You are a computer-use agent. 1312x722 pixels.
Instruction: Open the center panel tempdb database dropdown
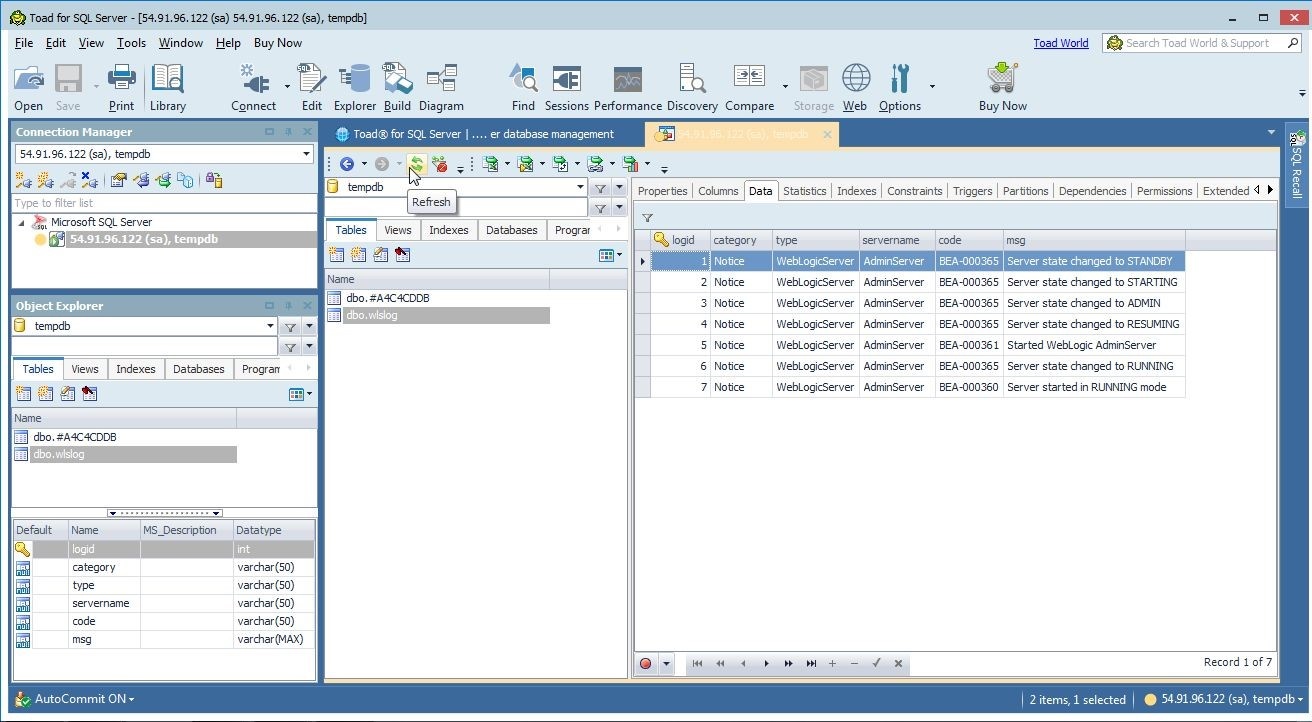[580, 187]
